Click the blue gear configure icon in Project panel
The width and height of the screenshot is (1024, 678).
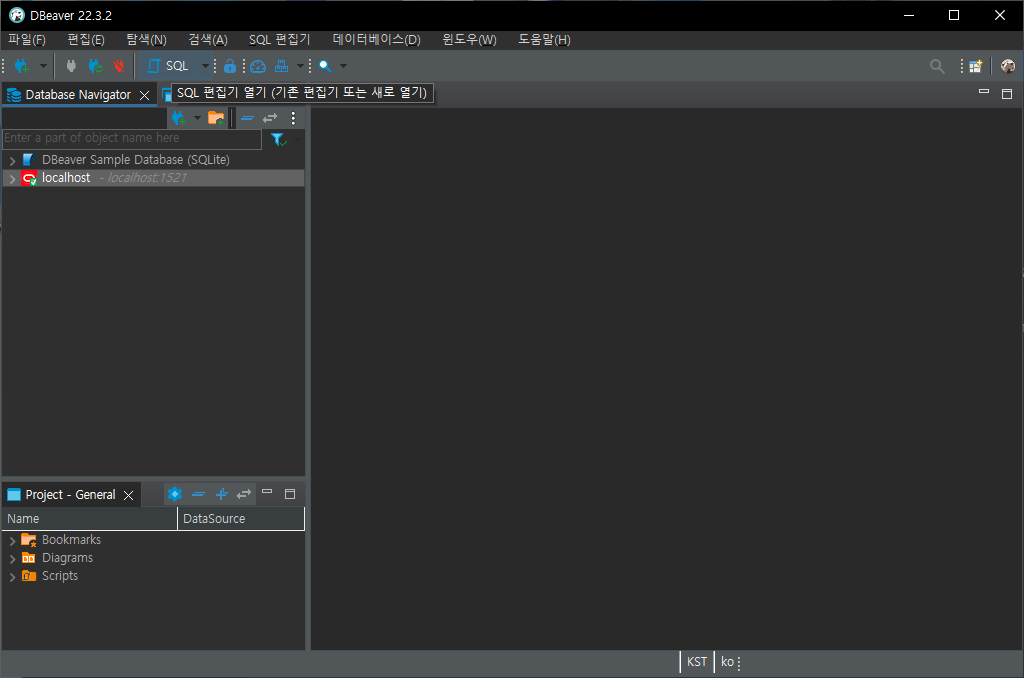click(x=174, y=494)
